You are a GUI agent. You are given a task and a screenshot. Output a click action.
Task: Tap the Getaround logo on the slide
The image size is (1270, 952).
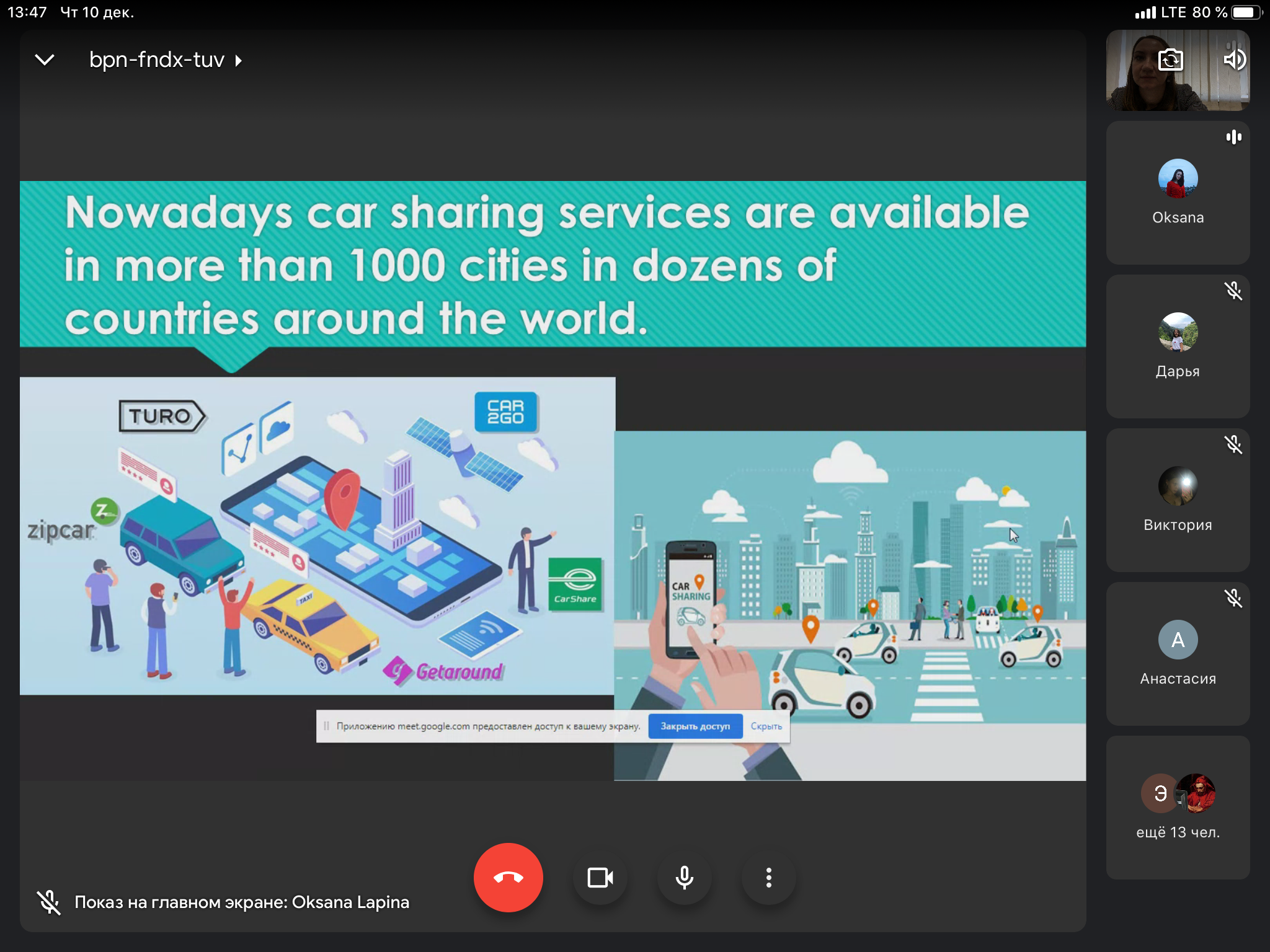[x=443, y=671]
